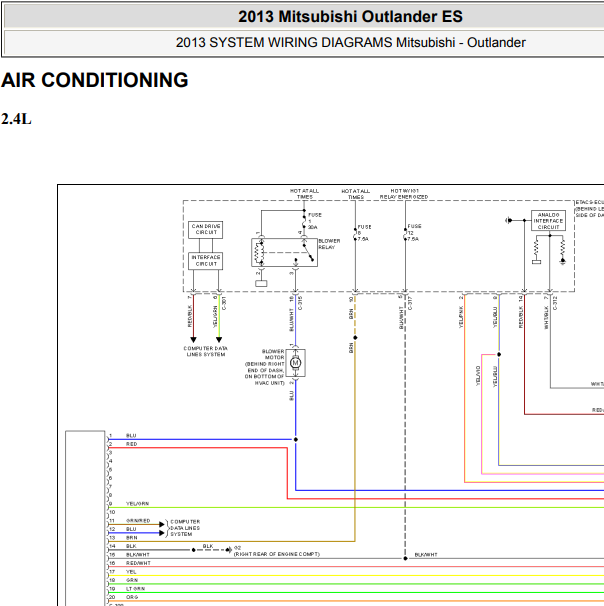Click "COMPUTER DATA LINES SYSTEM" beside pins 11-13
The image size is (604, 606).
click(x=185, y=528)
